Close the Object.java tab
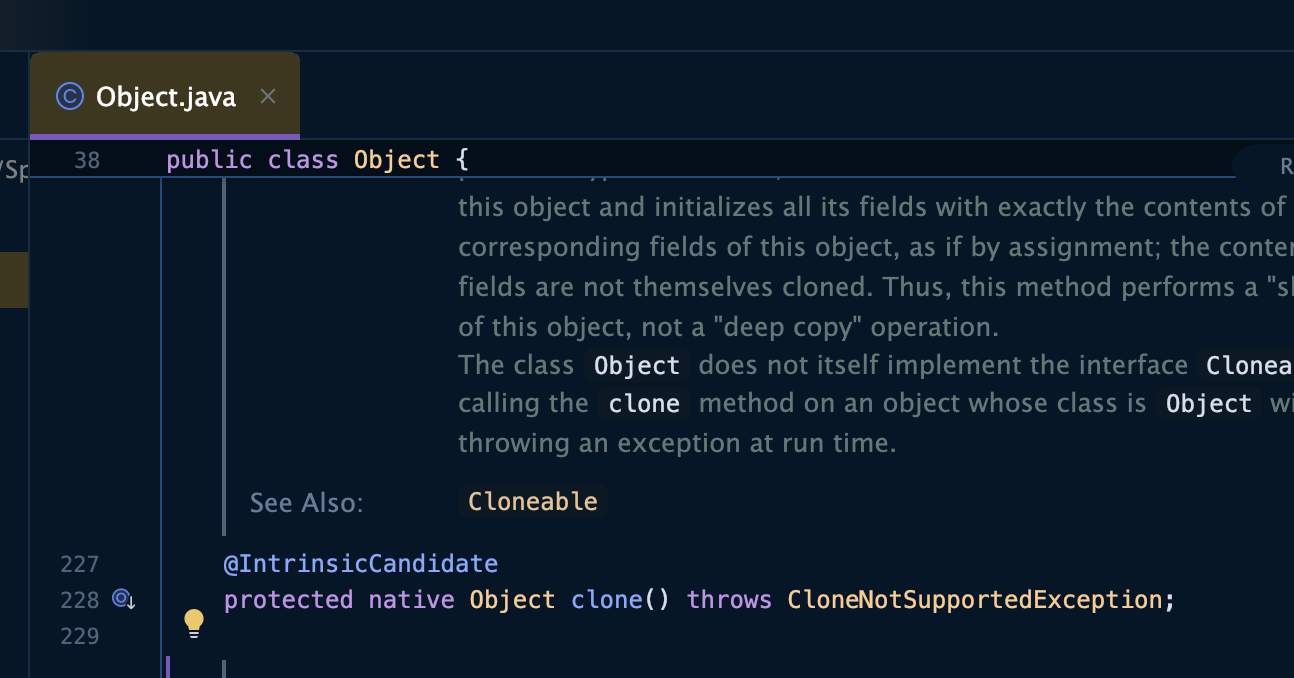 point(267,96)
